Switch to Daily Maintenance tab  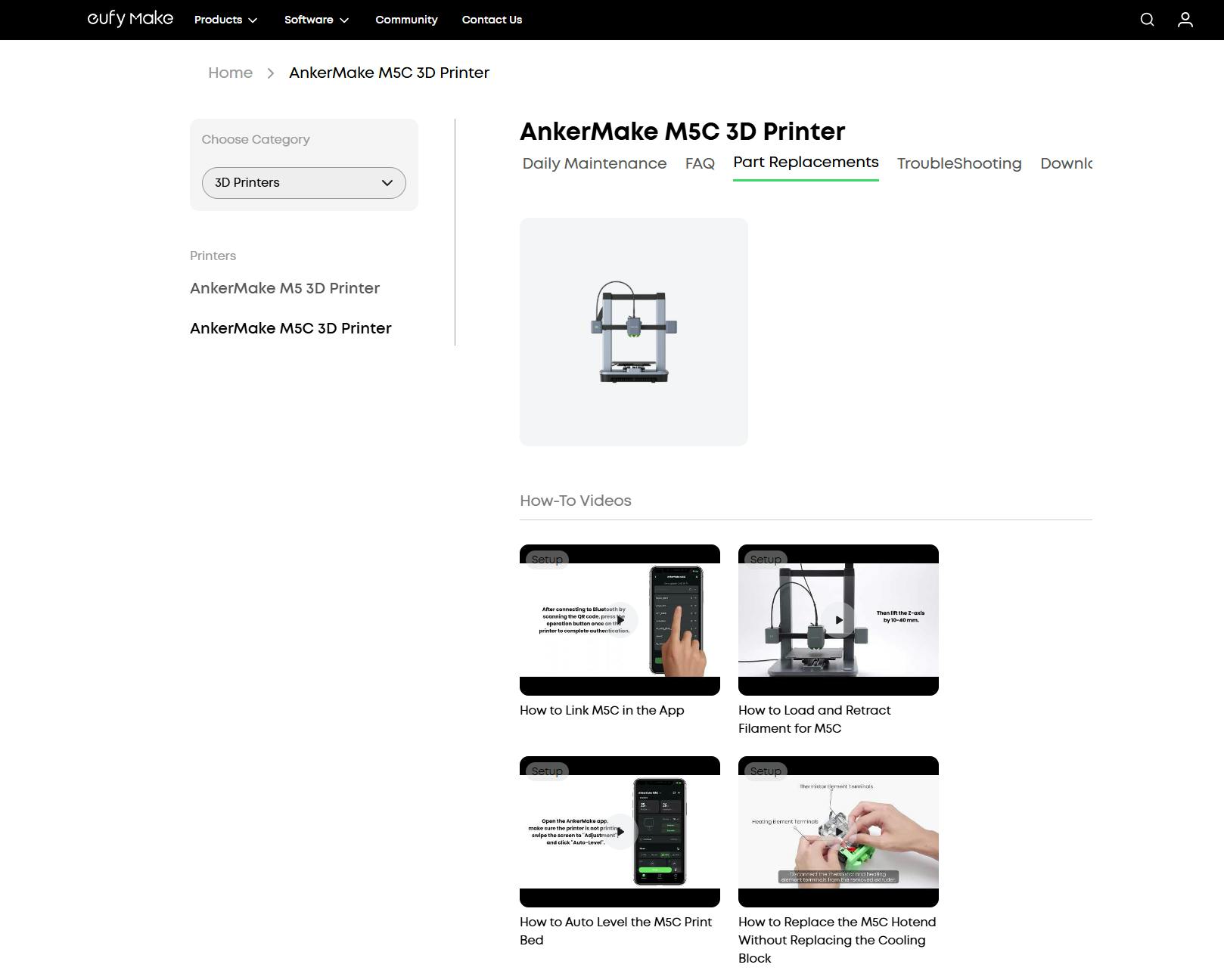pos(595,163)
